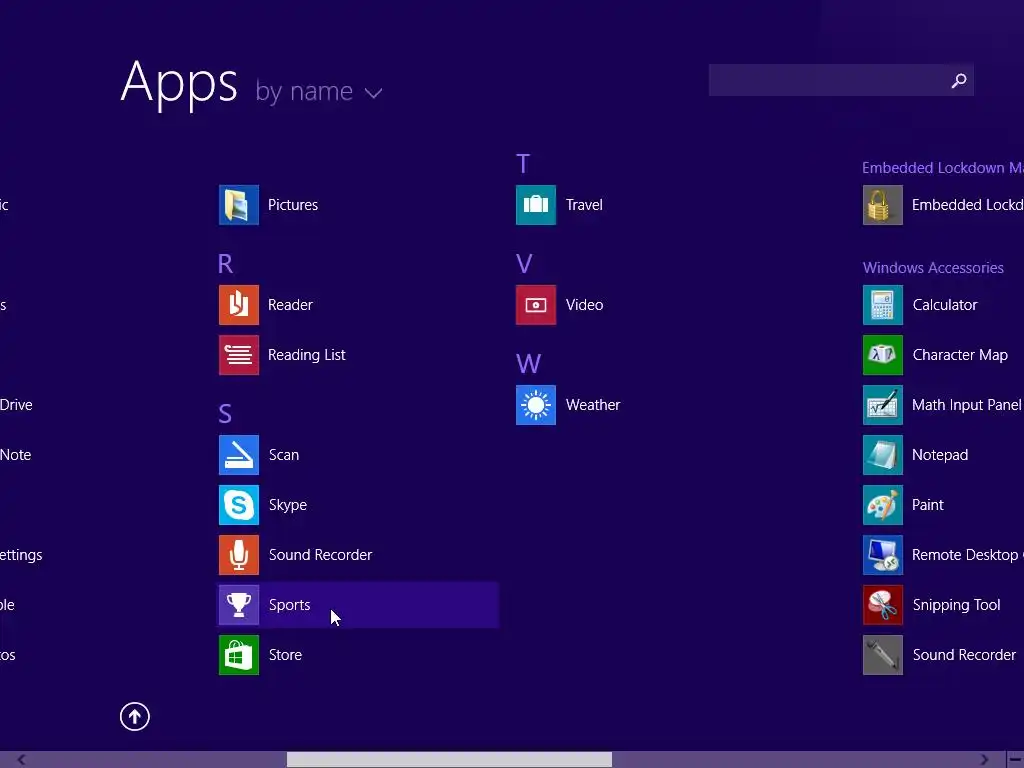Launch the Scan app icon
Image resolution: width=1024 pixels, height=768 pixels.
(x=238, y=455)
